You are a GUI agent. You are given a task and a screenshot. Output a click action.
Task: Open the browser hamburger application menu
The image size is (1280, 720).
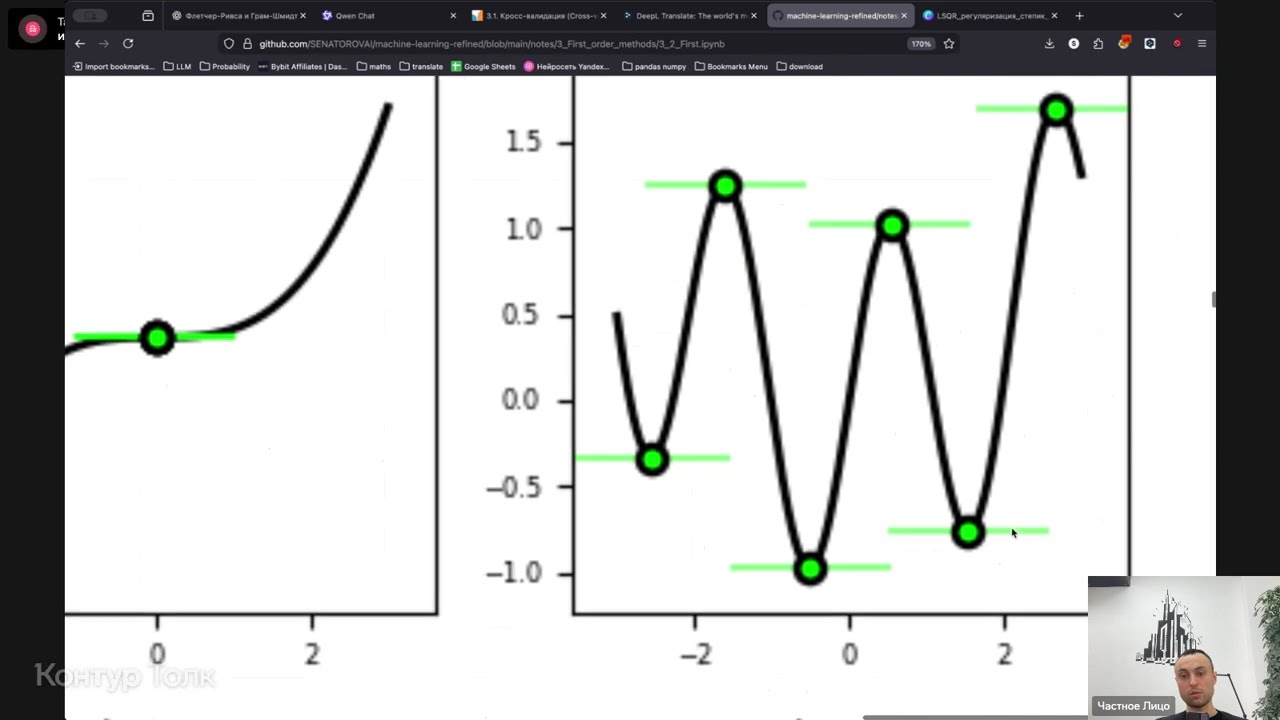click(x=1202, y=43)
